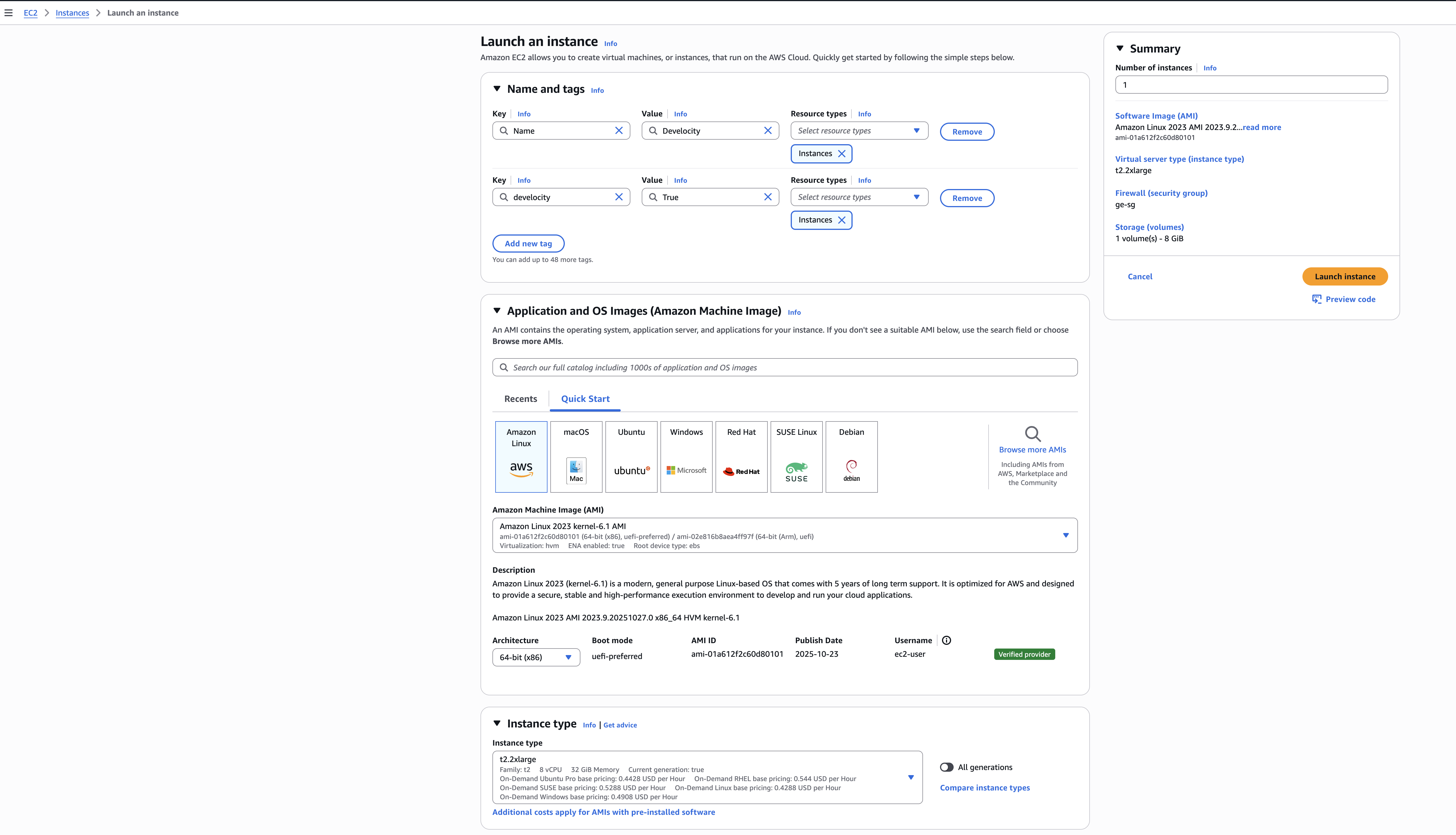Remove the Instances chip under second tag

(x=842, y=220)
